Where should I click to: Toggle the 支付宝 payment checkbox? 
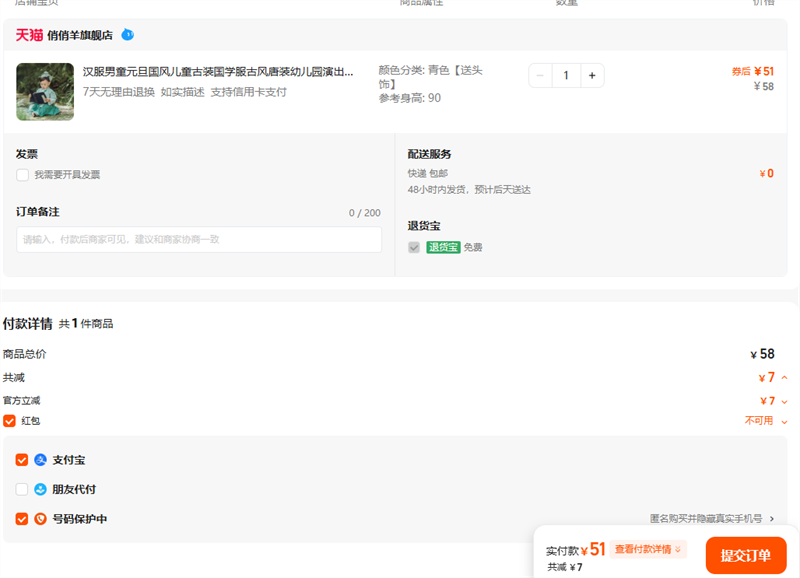22,460
